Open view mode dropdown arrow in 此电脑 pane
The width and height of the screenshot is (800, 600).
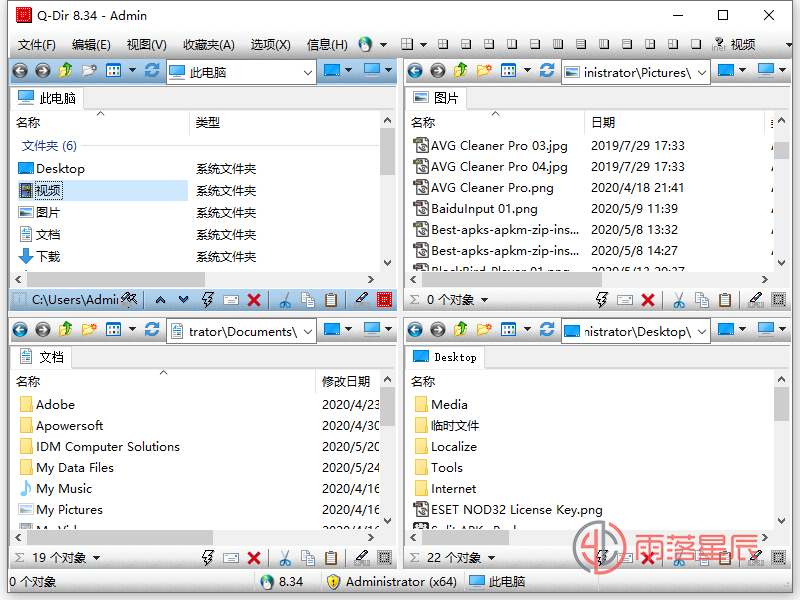(x=132, y=70)
